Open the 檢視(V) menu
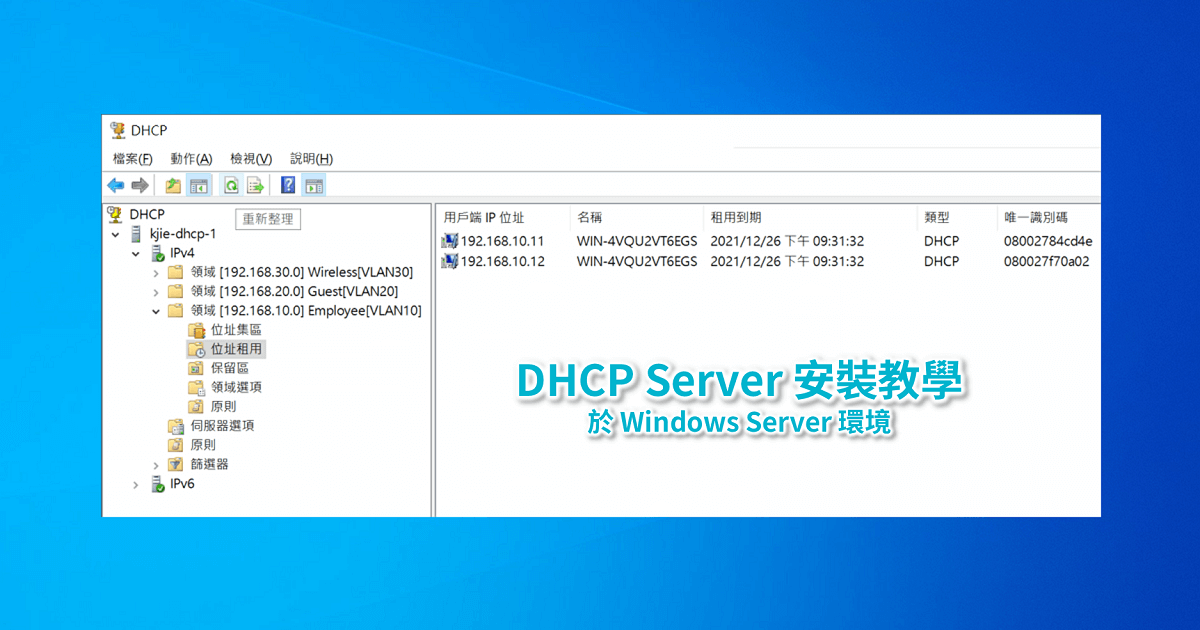 (250, 159)
